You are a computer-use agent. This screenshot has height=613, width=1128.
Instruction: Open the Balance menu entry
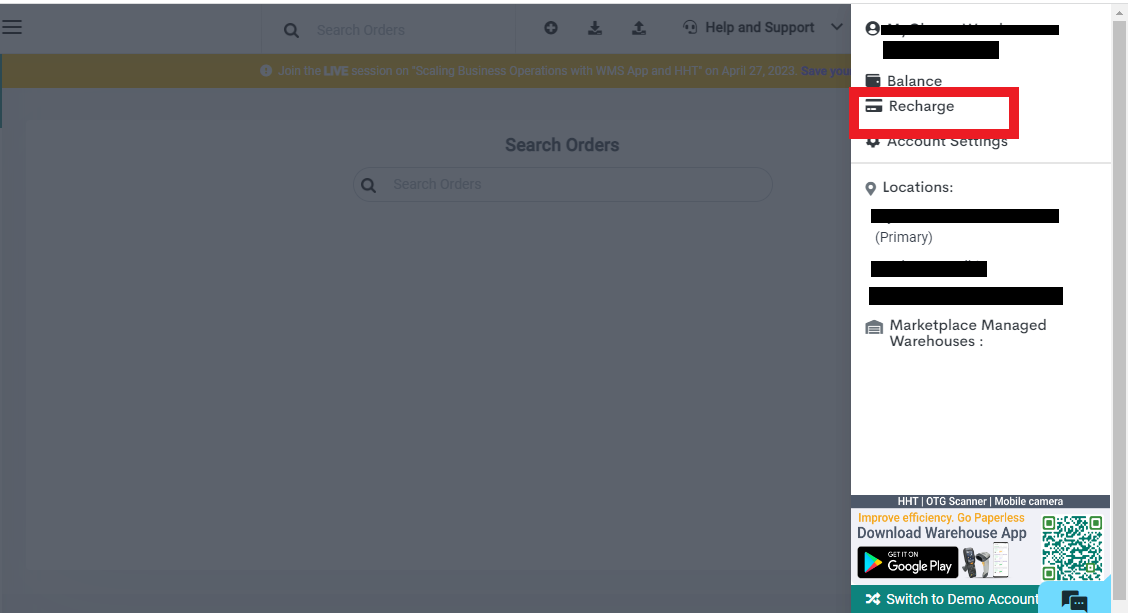coord(914,81)
